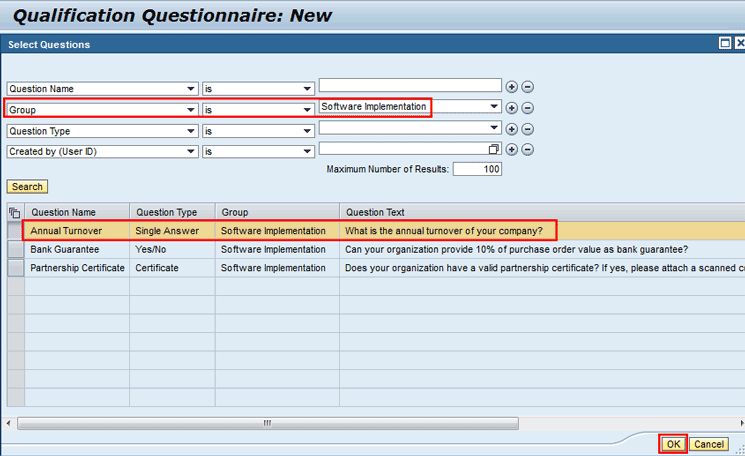Remove the Question Name search criterion
This screenshot has width=745, height=456.
528,87
